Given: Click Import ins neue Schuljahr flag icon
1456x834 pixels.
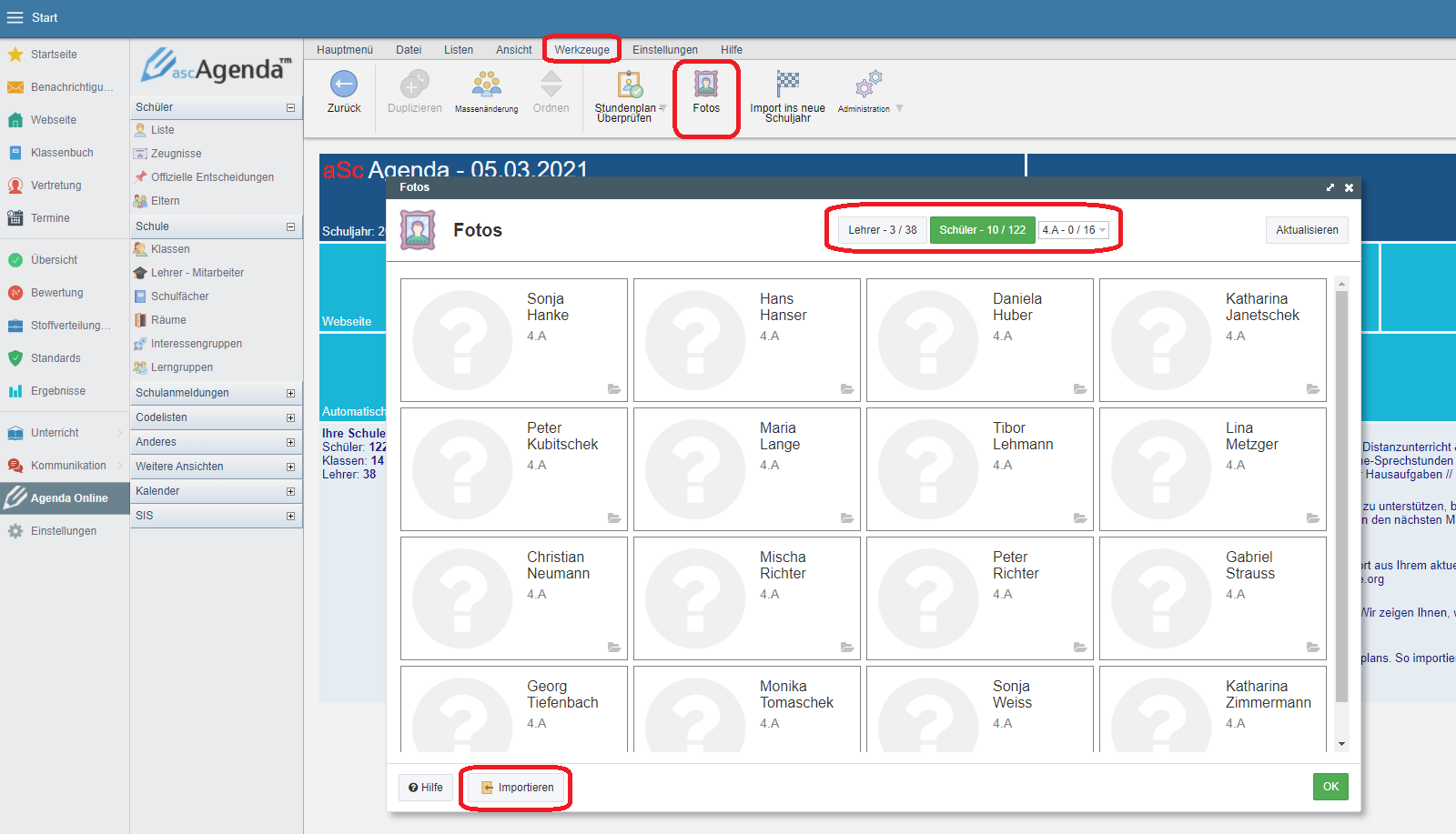Looking at the screenshot, I should 787,84.
